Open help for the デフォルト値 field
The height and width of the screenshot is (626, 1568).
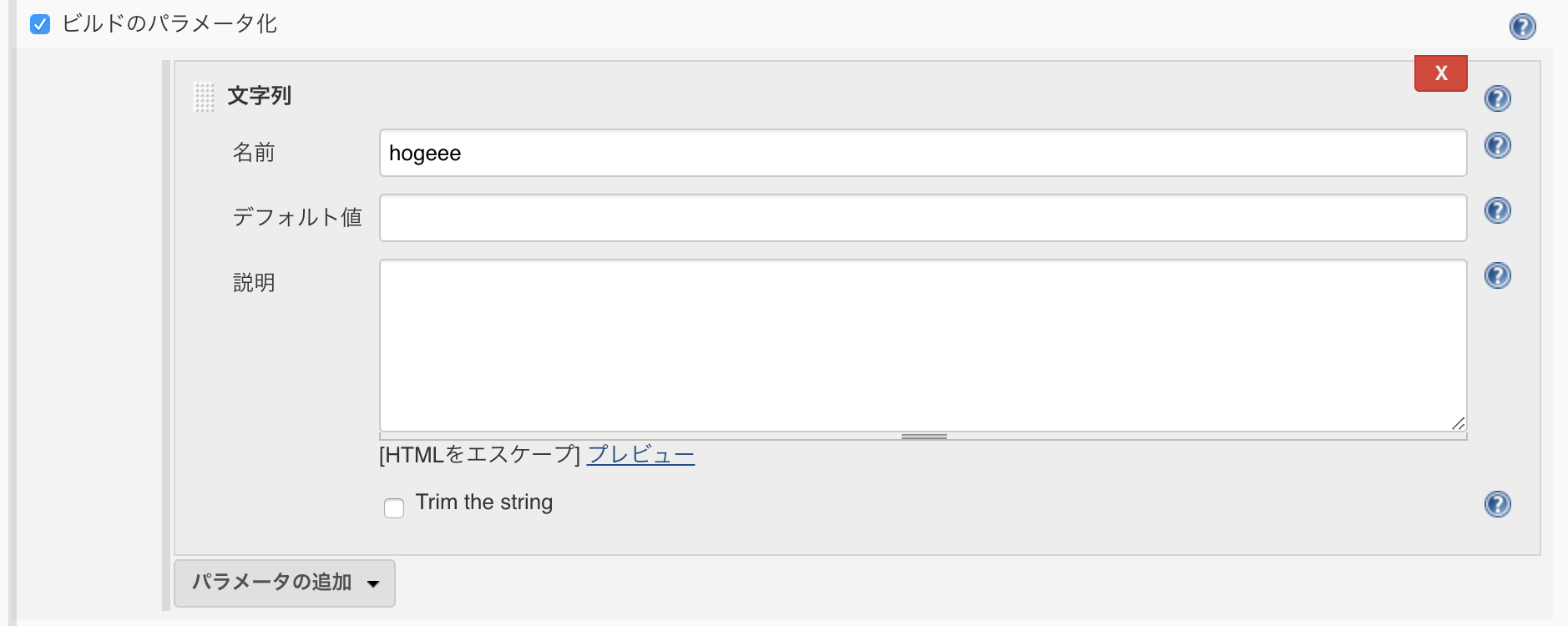pyautogui.click(x=1498, y=210)
